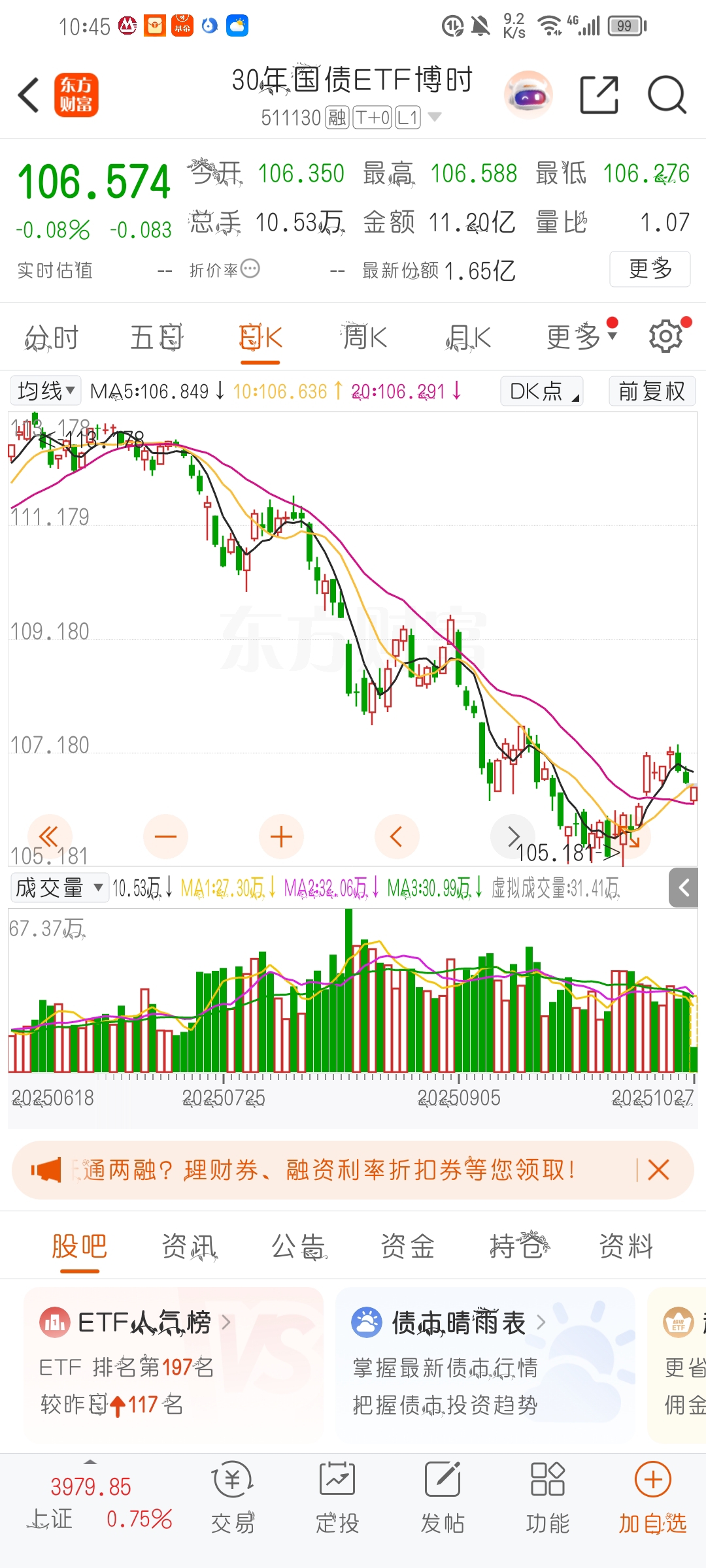Zoom out chart with minus button
706x1568 pixels.
coord(165,836)
